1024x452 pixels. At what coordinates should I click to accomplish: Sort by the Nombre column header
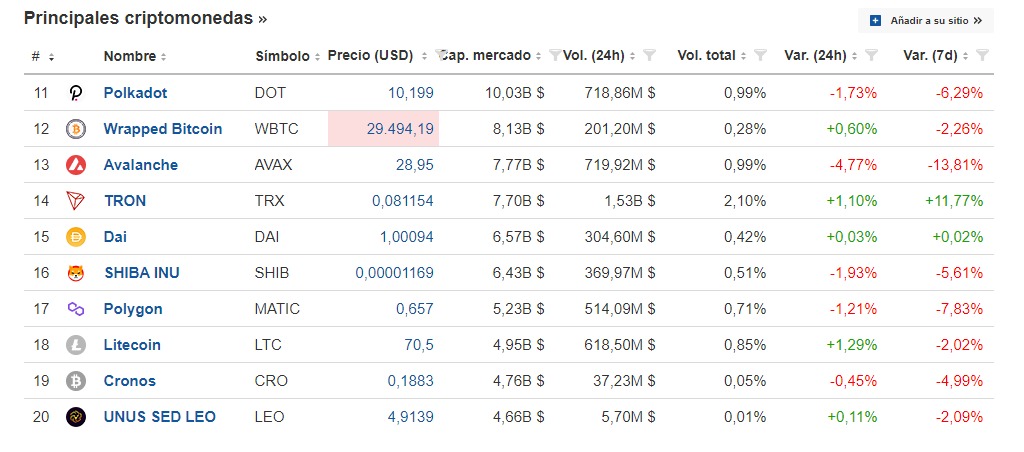(135, 56)
